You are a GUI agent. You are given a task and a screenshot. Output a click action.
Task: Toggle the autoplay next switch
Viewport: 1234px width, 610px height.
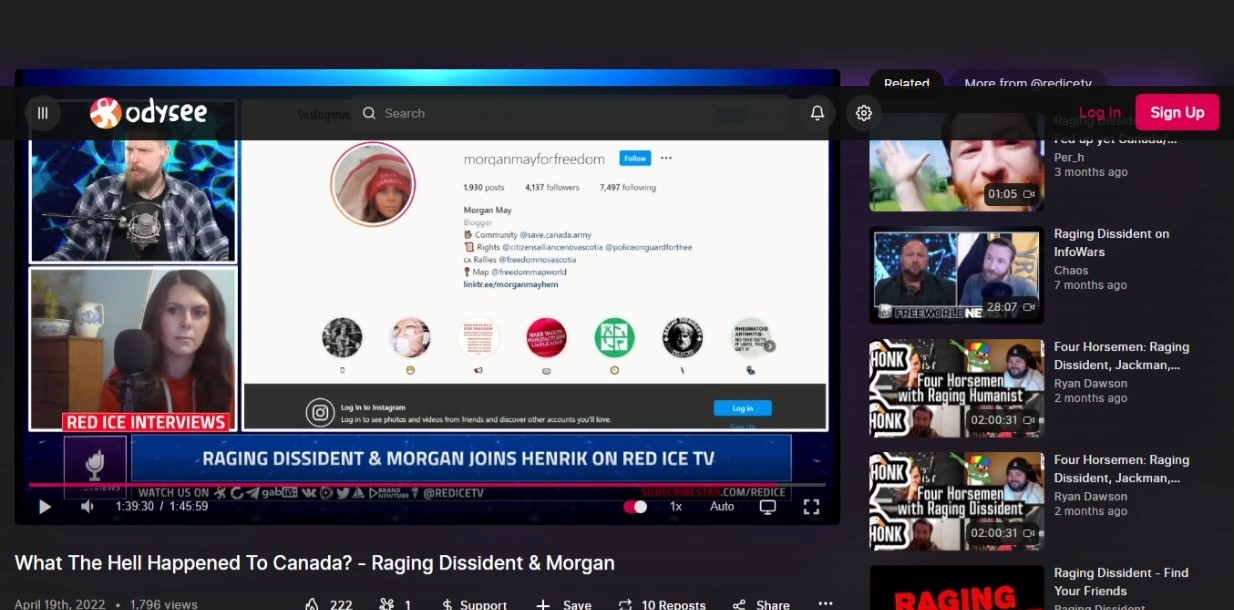(x=635, y=507)
